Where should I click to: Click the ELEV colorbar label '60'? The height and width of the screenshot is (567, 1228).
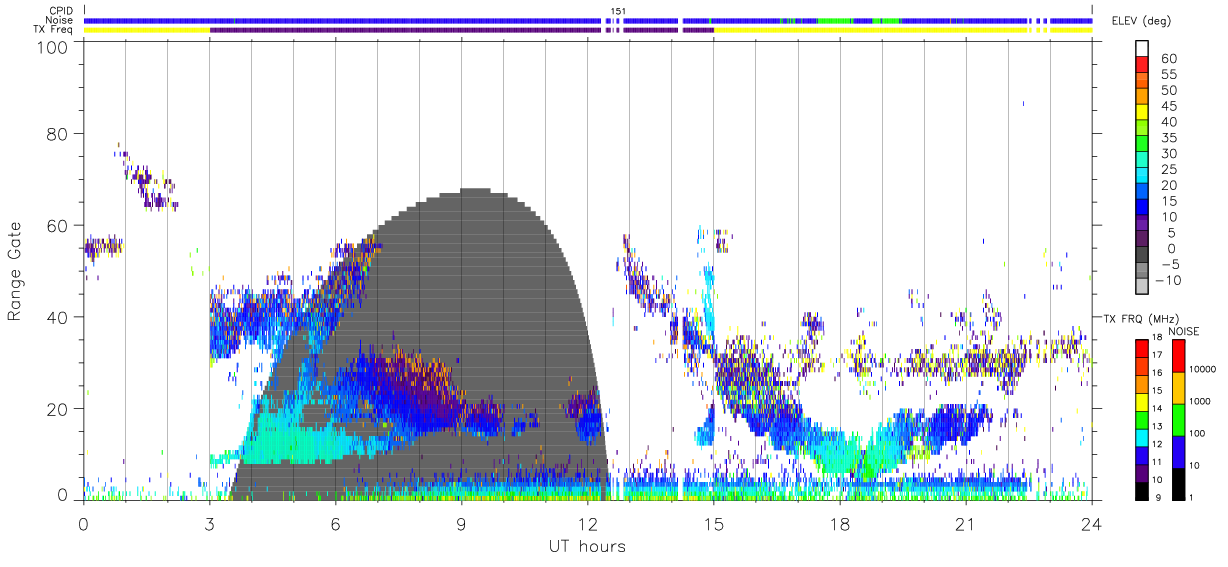click(x=1168, y=59)
